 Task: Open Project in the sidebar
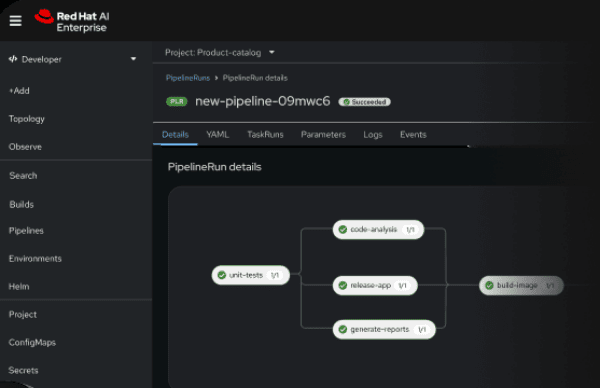click(x=23, y=315)
